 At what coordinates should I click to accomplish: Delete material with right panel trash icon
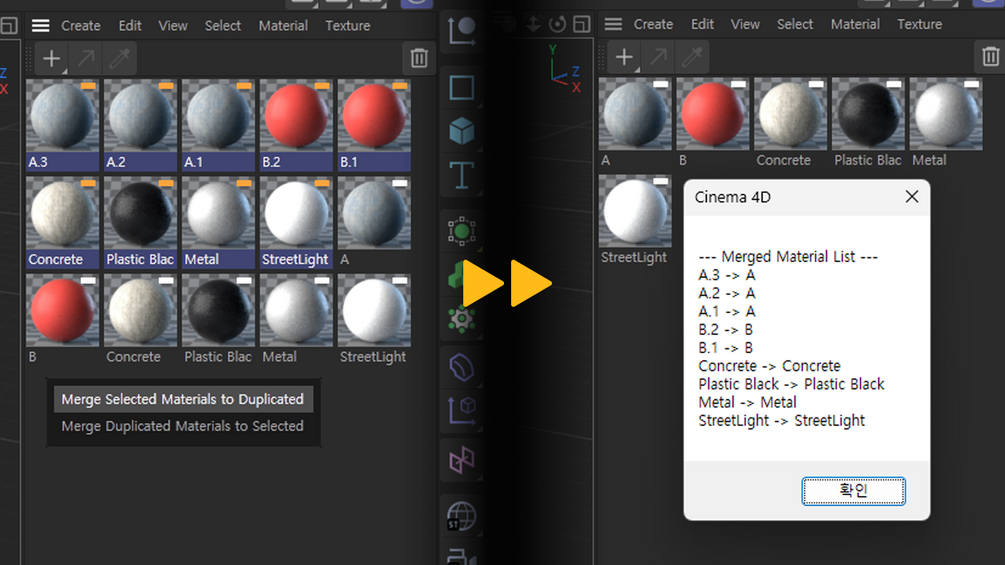990,56
